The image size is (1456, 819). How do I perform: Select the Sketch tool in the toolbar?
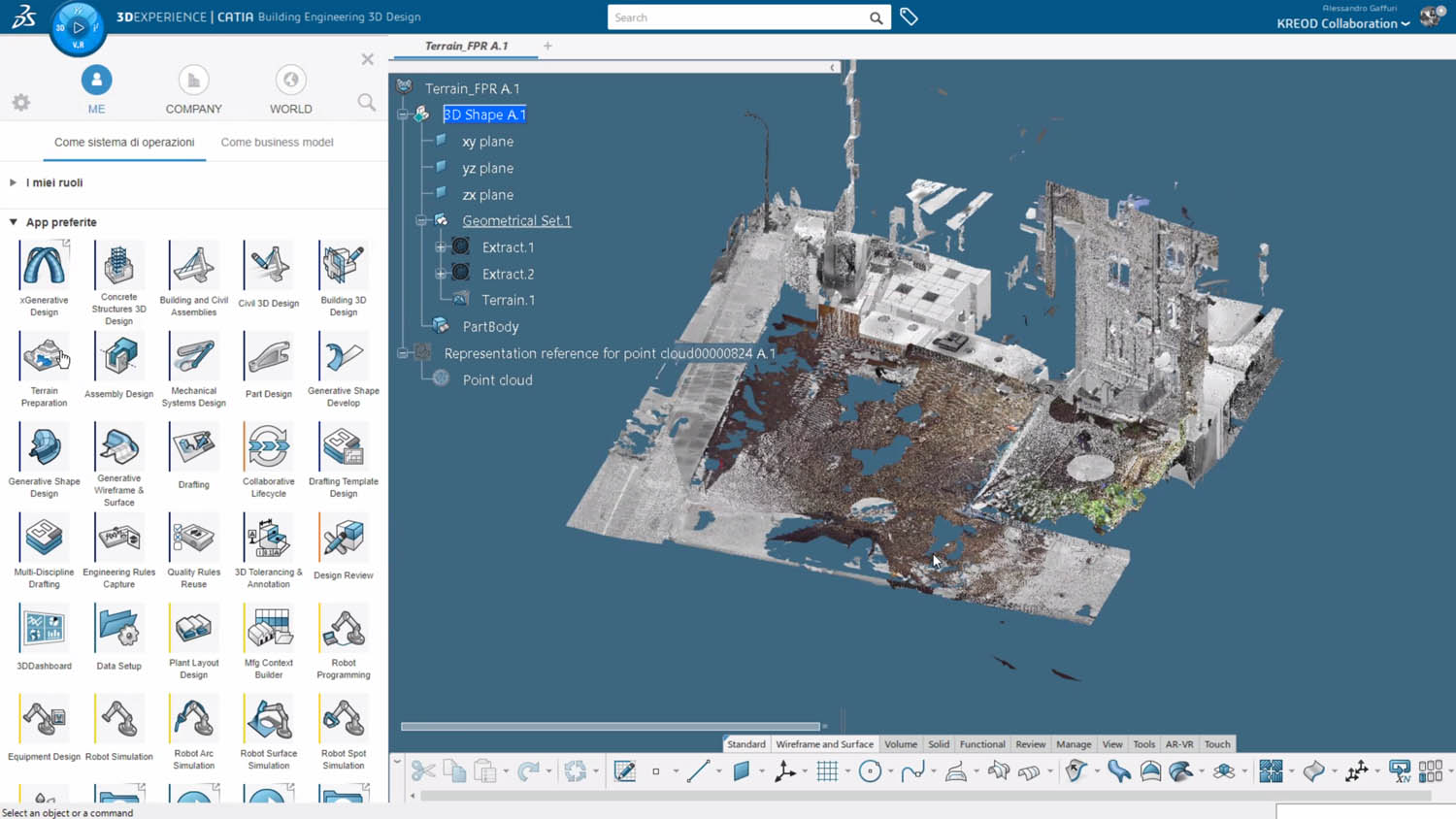[x=624, y=771]
